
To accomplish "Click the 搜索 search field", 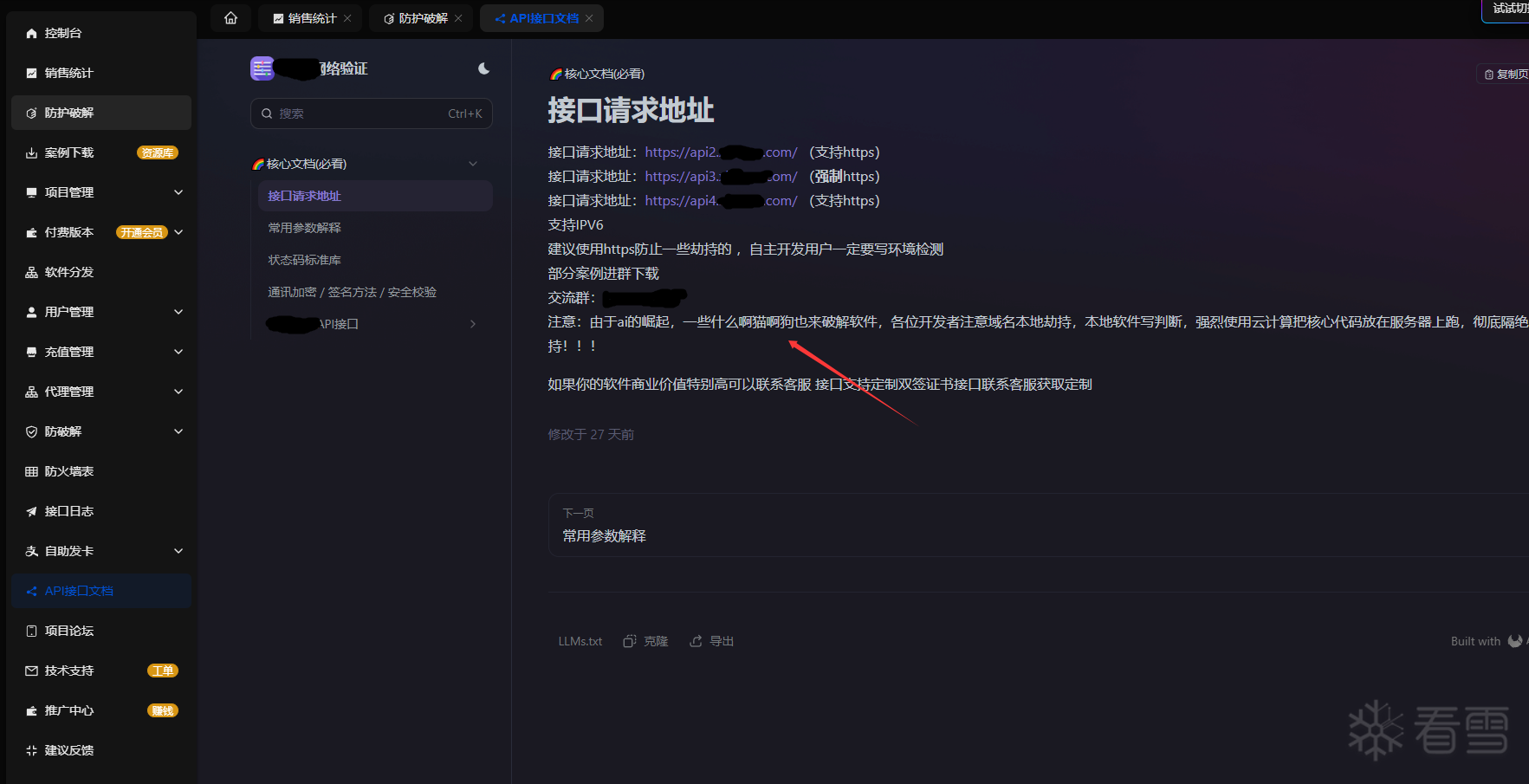I will tap(372, 113).
